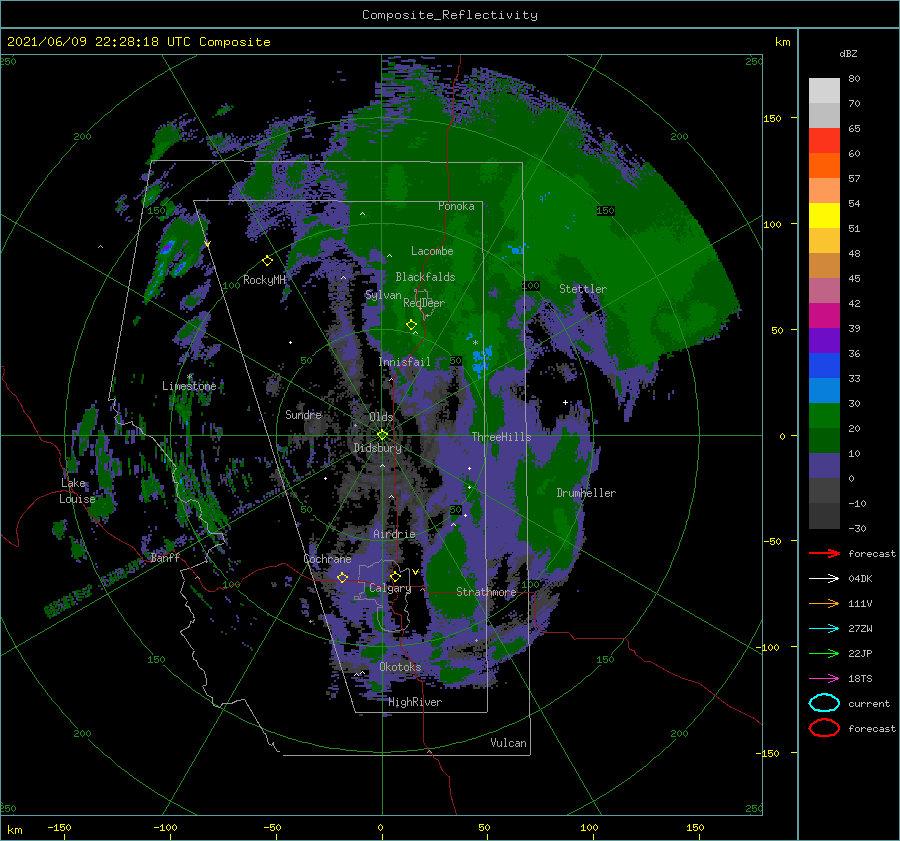Click the blue echo cell east of Innisfail
The width and height of the screenshot is (900, 841).
coord(480,359)
